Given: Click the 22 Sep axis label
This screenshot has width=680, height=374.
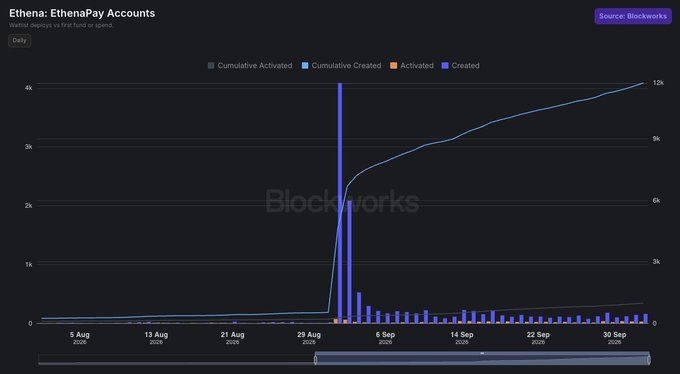Looking at the screenshot, I should [538, 338].
